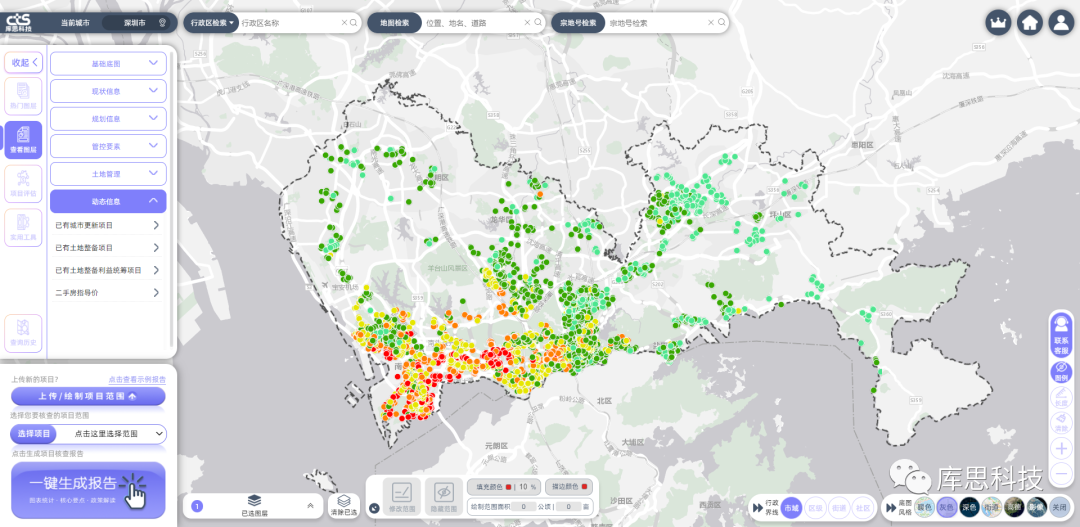Click 上传/绘制项目范围 button

tap(88, 396)
